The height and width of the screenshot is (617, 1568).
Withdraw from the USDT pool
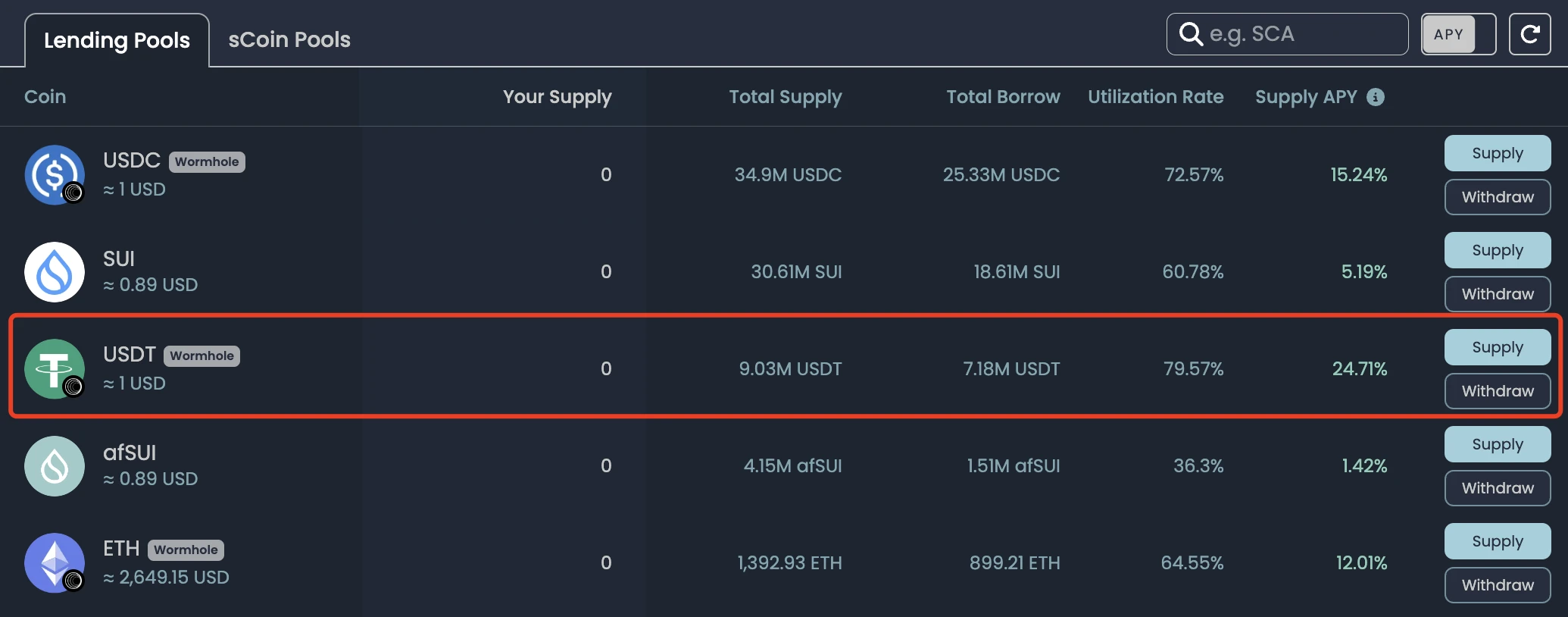pos(1497,391)
